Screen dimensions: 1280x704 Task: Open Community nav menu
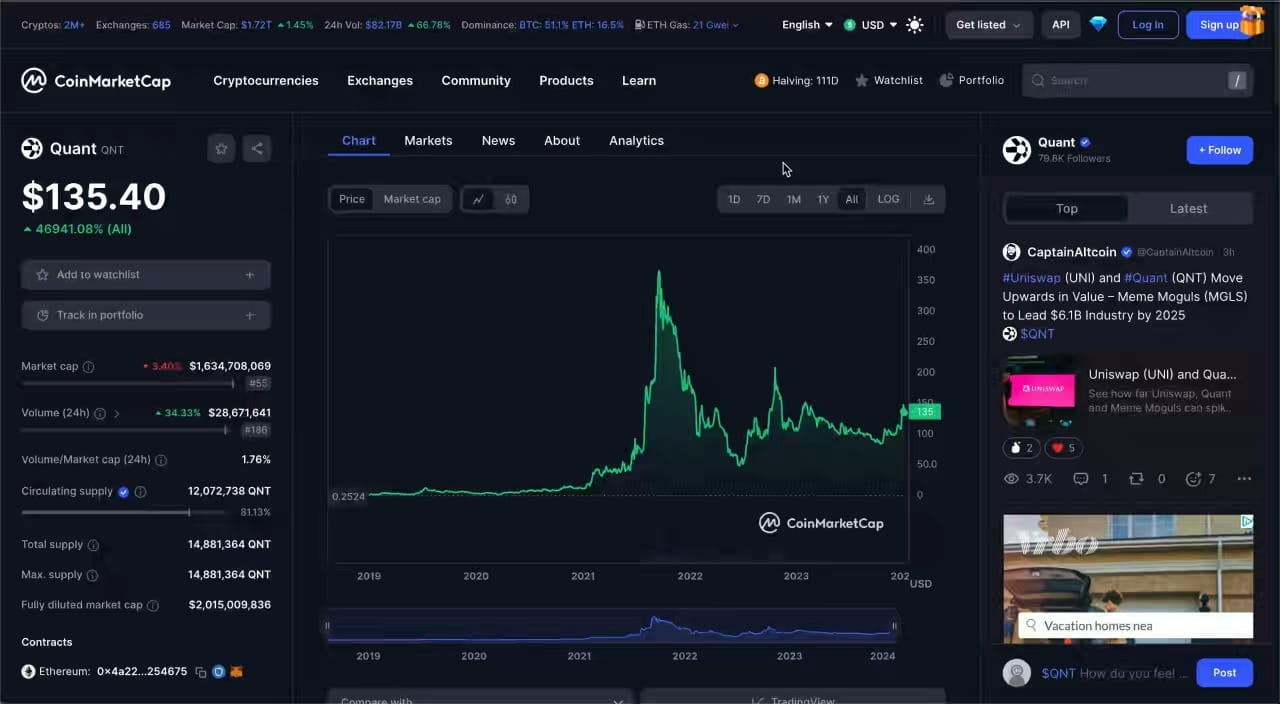[x=476, y=81]
